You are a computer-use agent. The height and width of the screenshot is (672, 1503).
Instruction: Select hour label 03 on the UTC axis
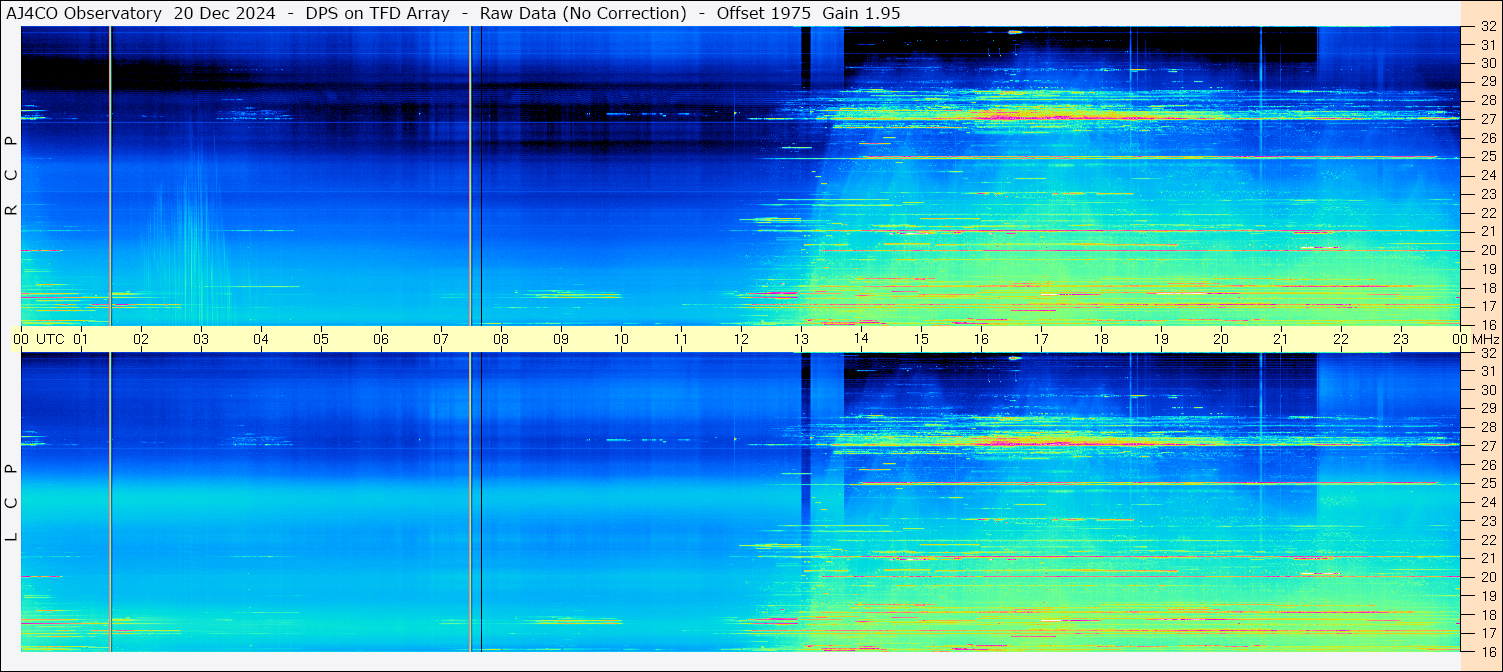coord(201,339)
